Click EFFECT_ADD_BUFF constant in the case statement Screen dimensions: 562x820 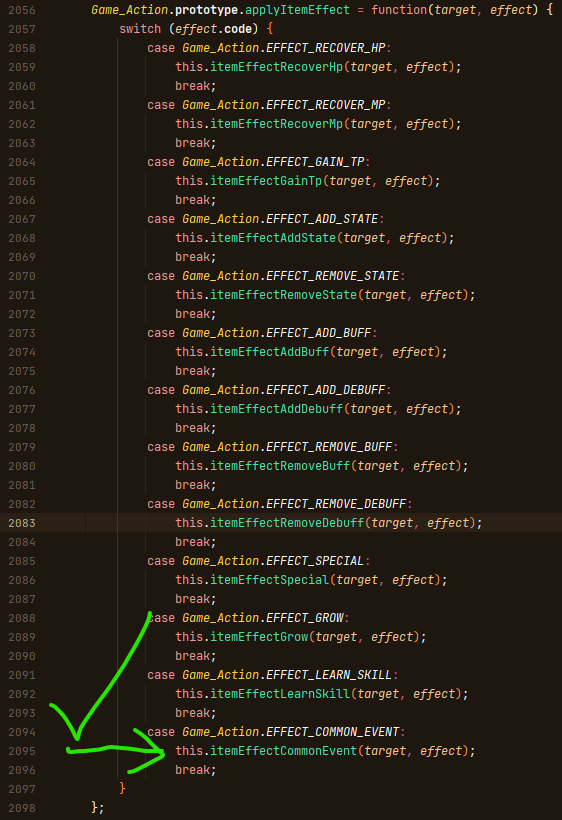point(319,333)
